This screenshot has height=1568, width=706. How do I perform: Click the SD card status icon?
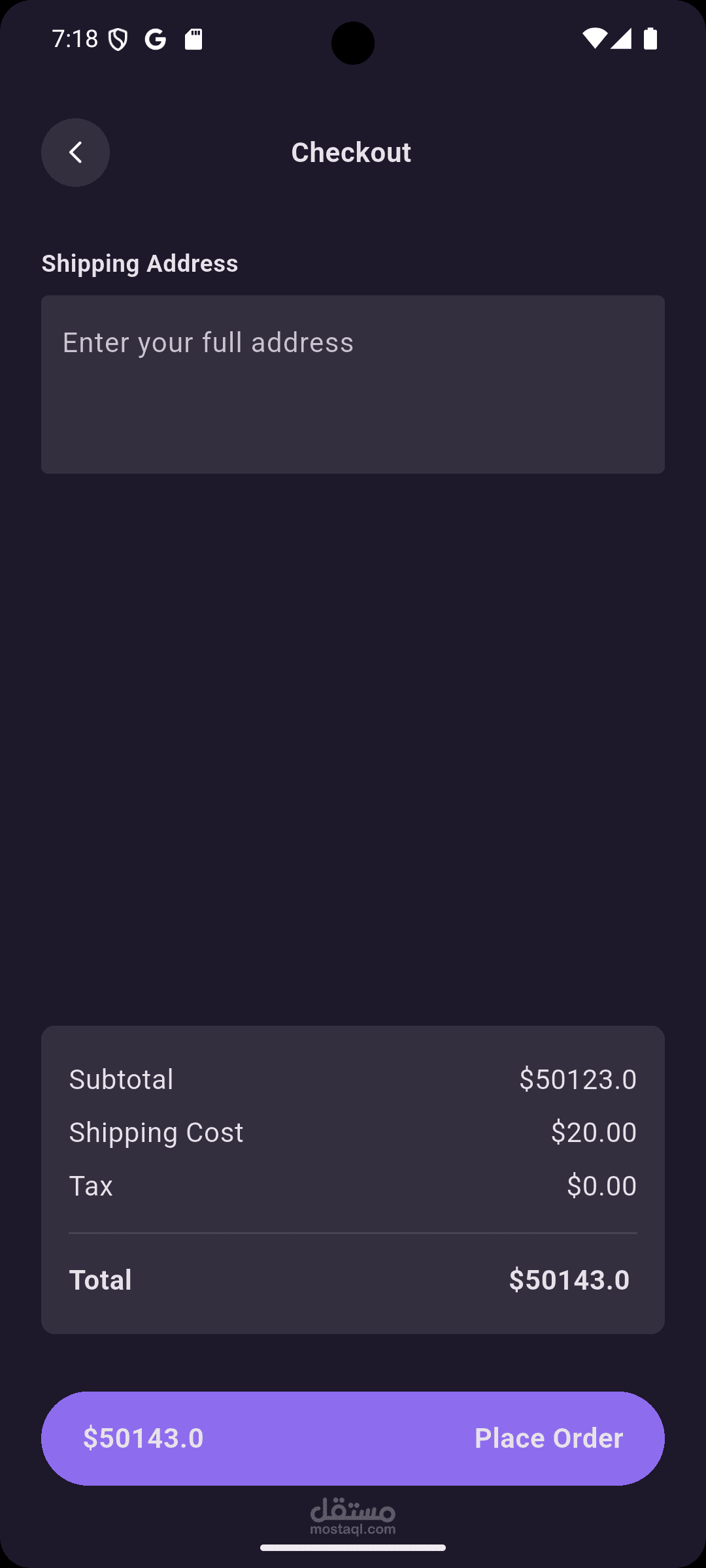(x=193, y=39)
